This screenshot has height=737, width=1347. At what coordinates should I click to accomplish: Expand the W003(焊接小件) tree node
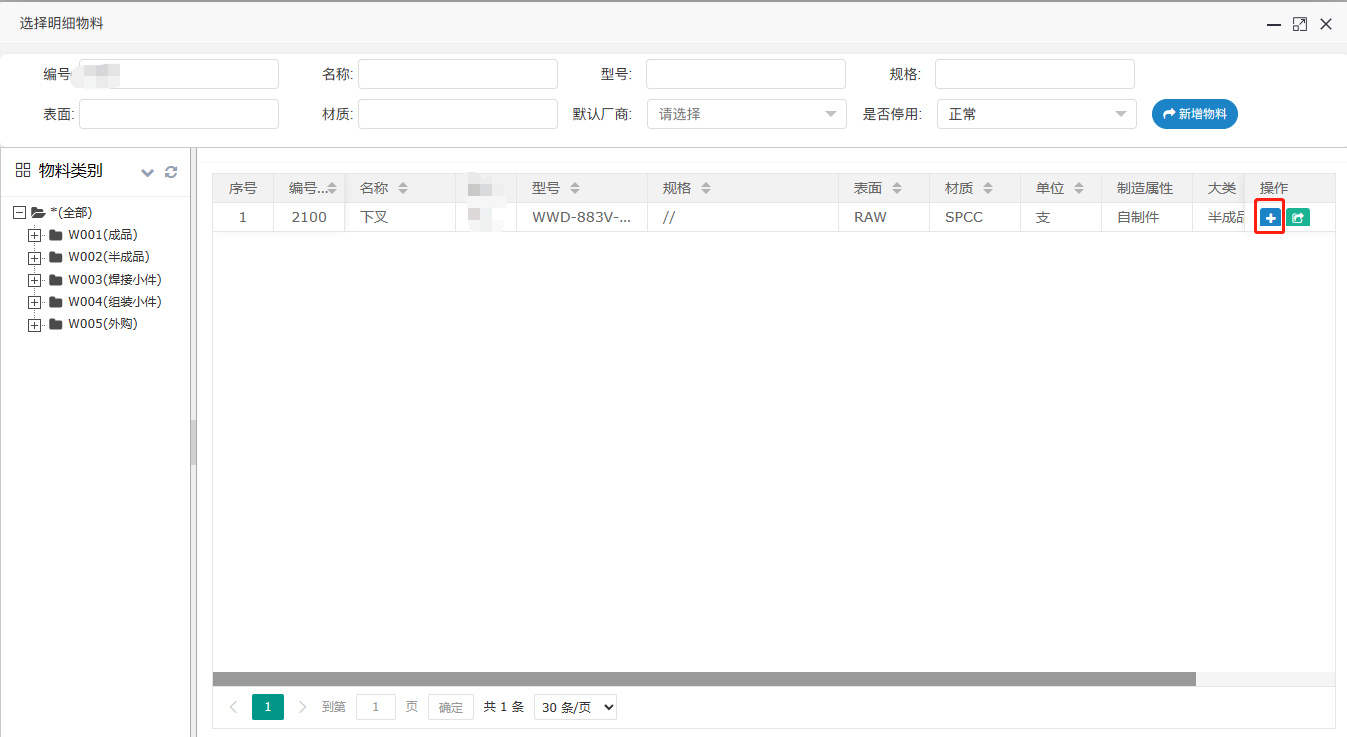coord(34,280)
